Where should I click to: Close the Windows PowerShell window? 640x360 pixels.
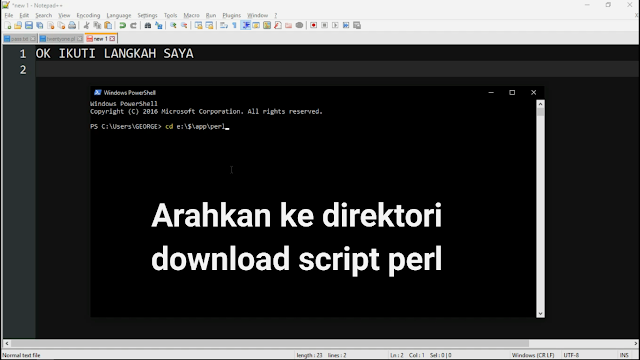click(x=533, y=93)
